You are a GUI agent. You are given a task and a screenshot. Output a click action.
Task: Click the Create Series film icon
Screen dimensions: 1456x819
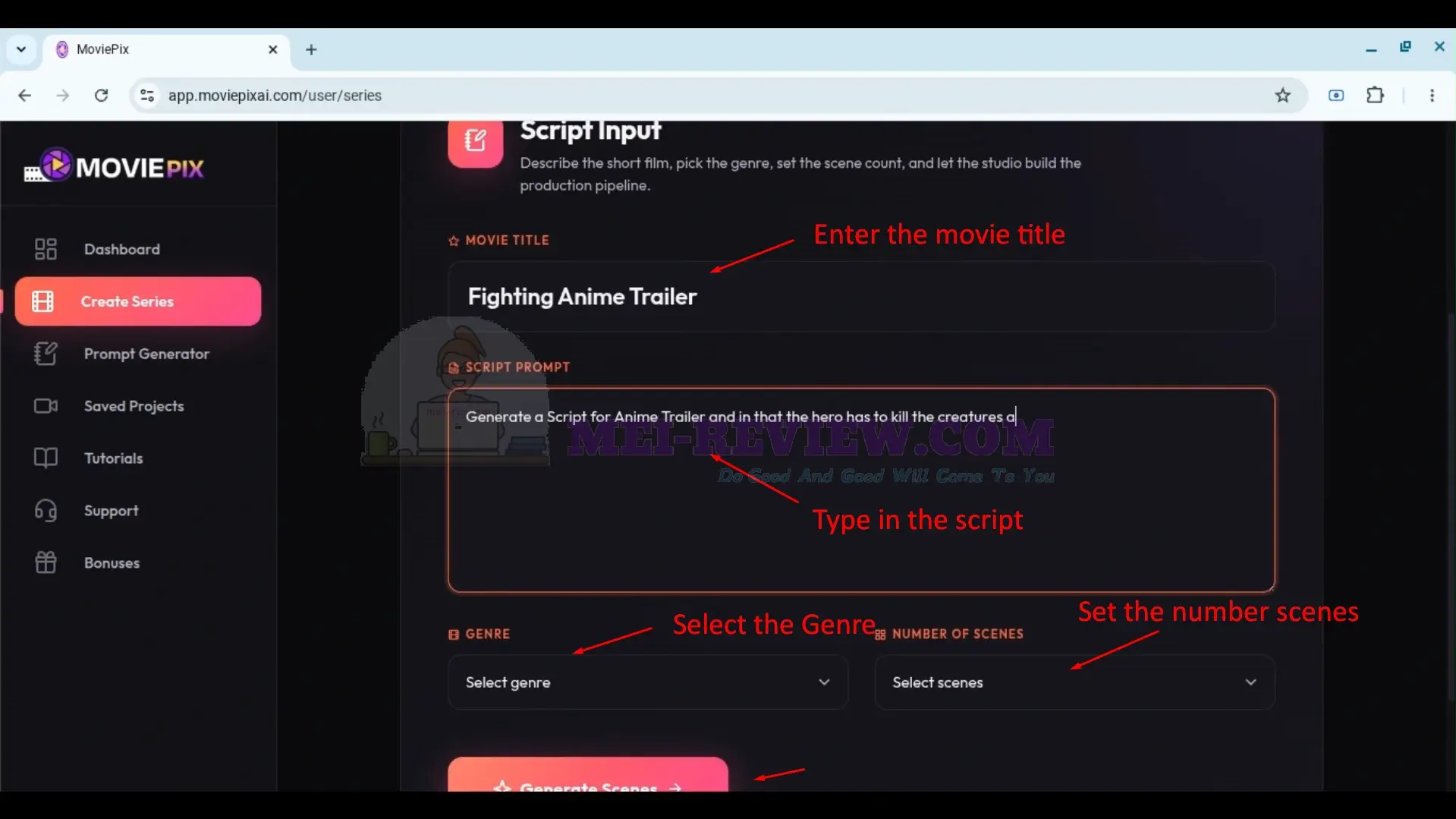[42, 301]
